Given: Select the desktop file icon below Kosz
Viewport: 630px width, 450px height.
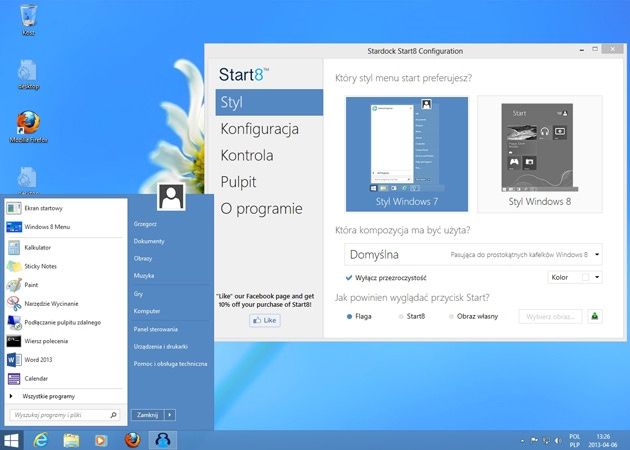Looking at the screenshot, I should tap(28, 75).
